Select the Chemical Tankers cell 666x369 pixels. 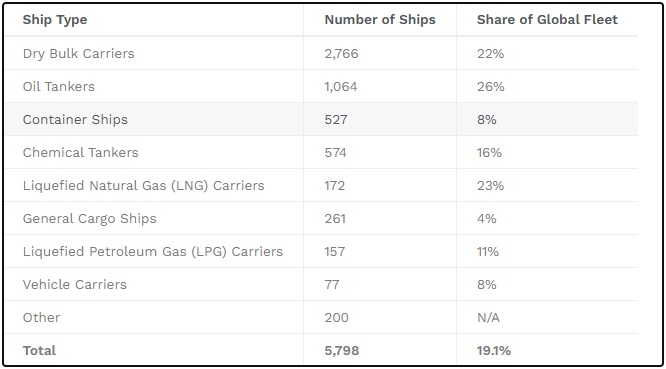click(81, 152)
